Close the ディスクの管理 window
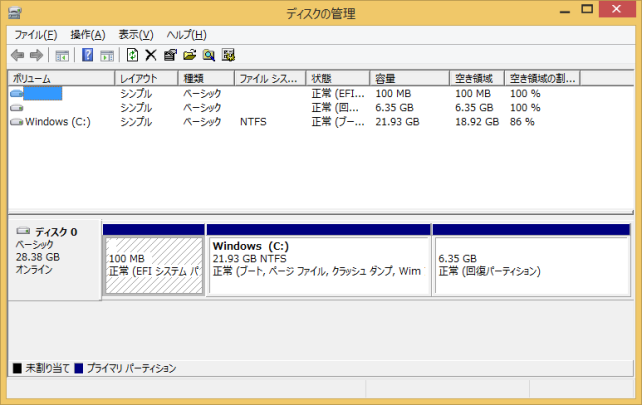The height and width of the screenshot is (405, 642). click(x=617, y=9)
